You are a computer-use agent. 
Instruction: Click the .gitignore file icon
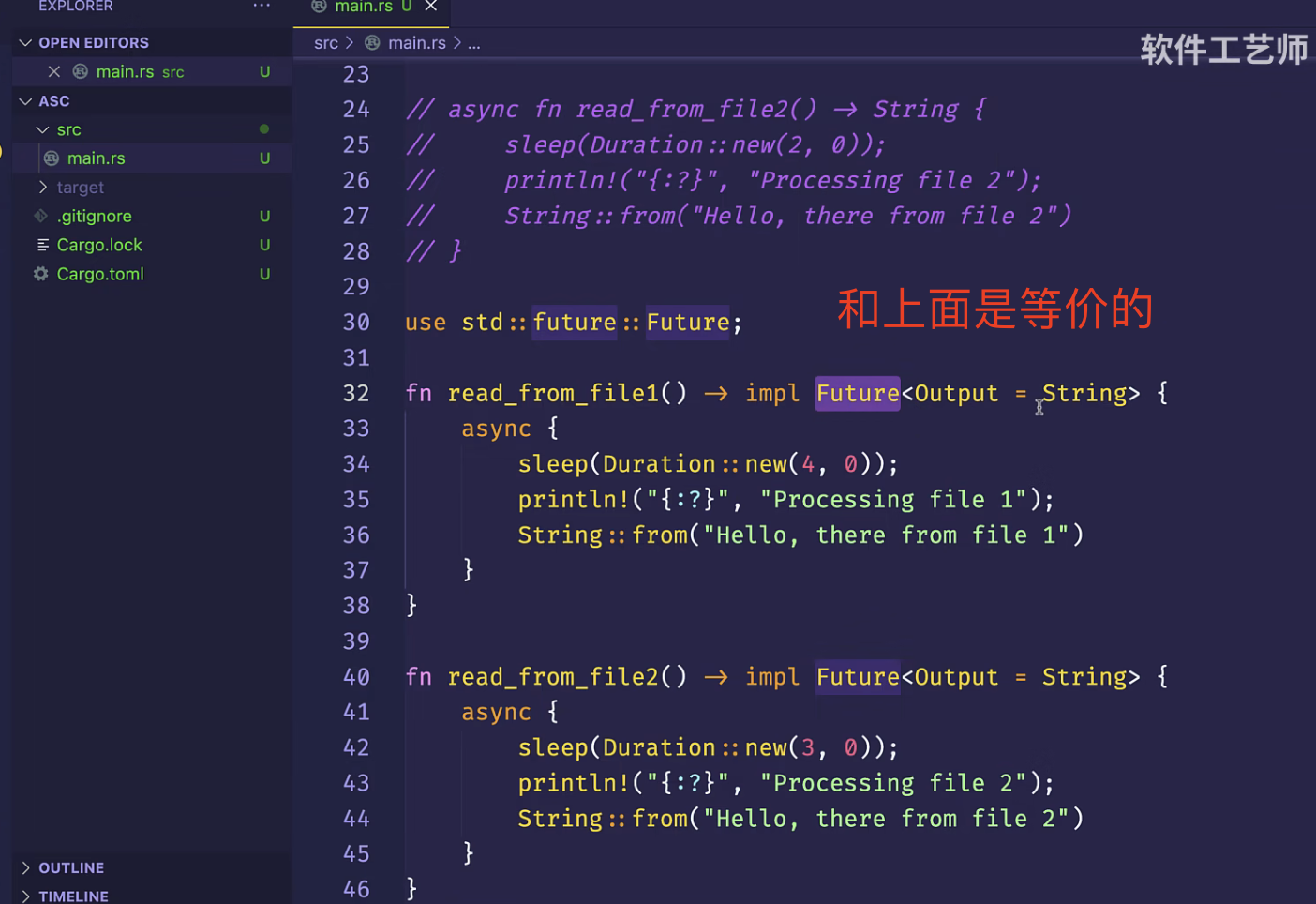[41, 217]
